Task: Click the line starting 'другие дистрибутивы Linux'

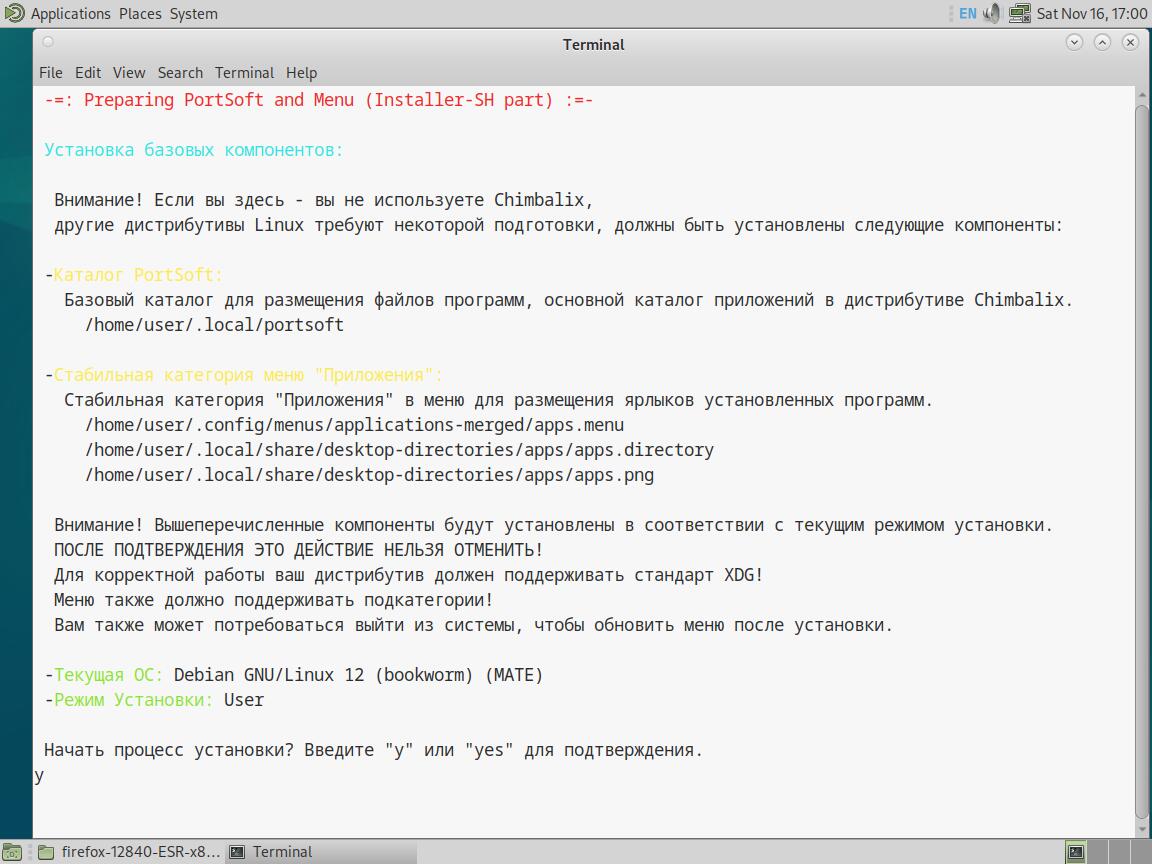Action: tap(558, 225)
